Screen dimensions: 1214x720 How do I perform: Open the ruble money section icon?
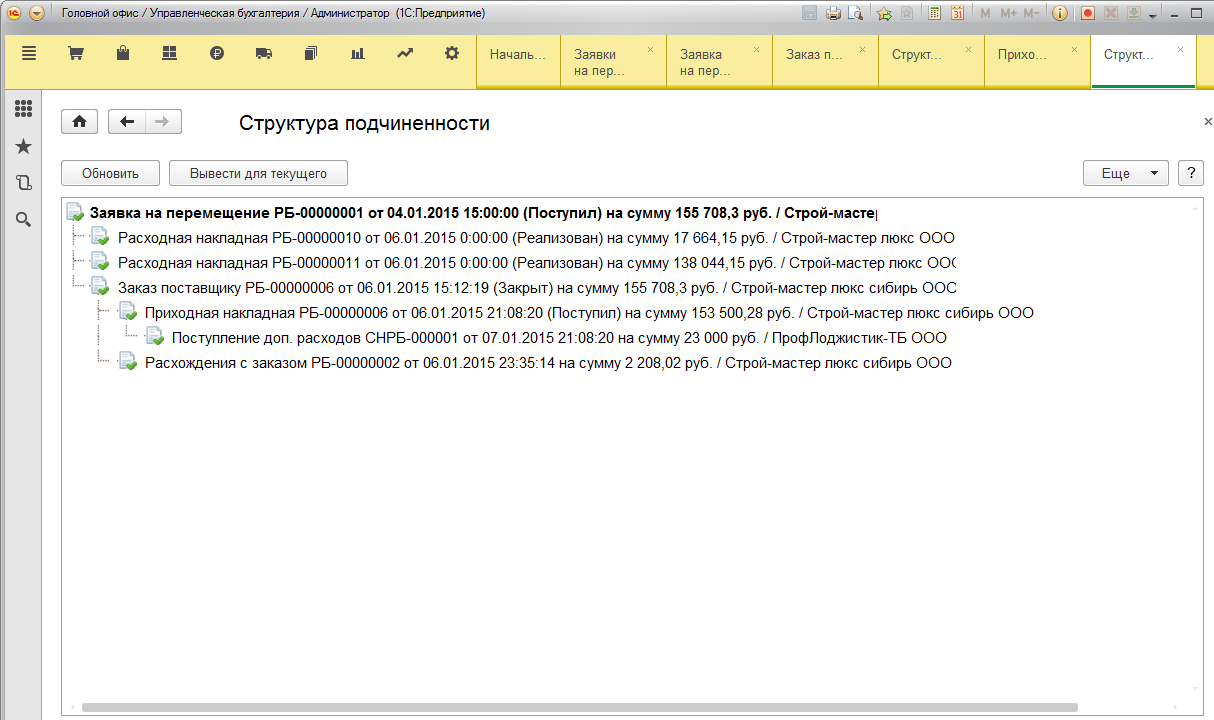tap(217, 54)
